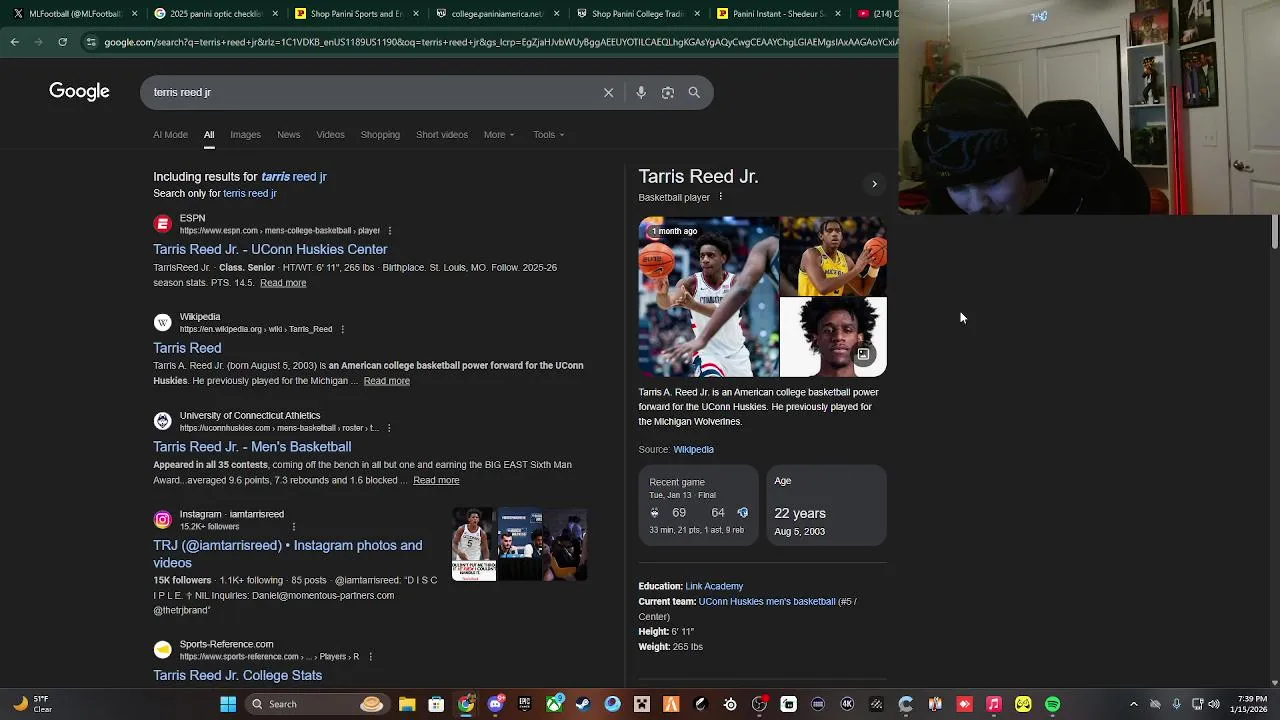Open the Michigan jersey photo thumbnail

pyautogui.click(x=833, y=256)
